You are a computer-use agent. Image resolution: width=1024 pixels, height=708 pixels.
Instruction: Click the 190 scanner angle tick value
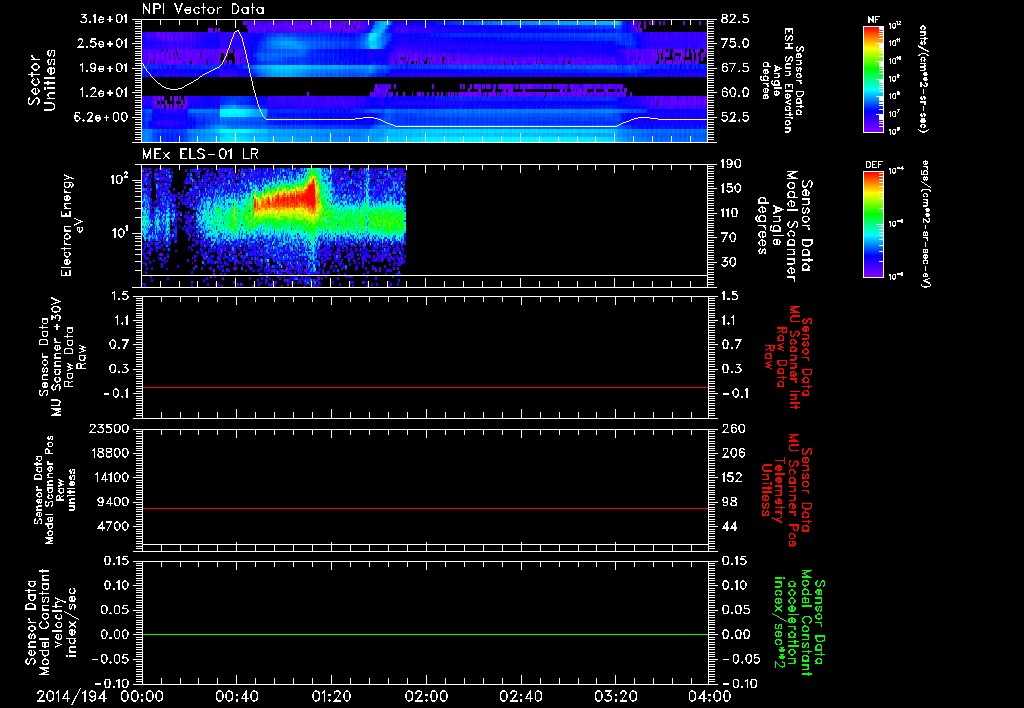(731, 164)
